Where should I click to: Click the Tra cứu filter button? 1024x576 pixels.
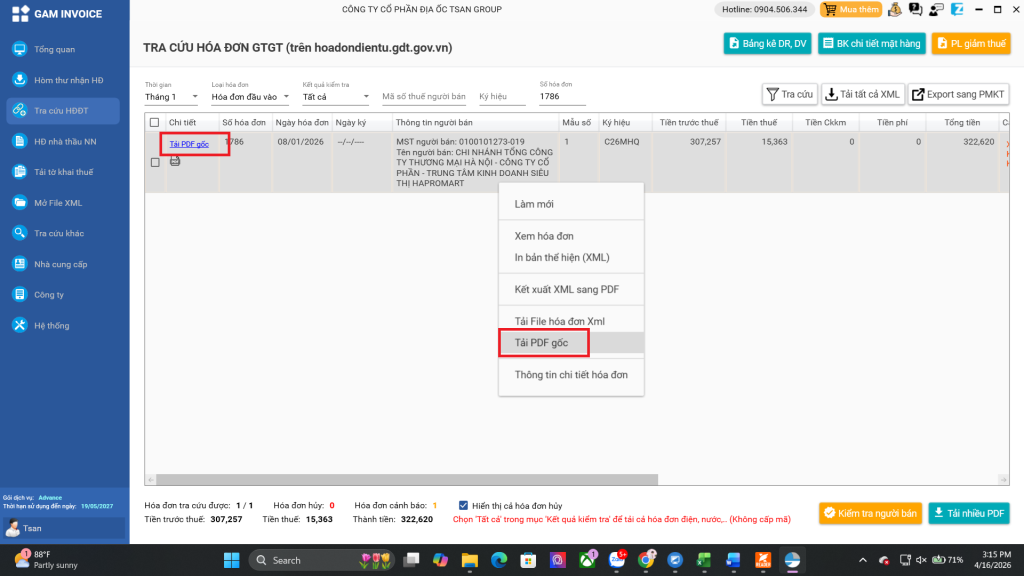[788, 94]
